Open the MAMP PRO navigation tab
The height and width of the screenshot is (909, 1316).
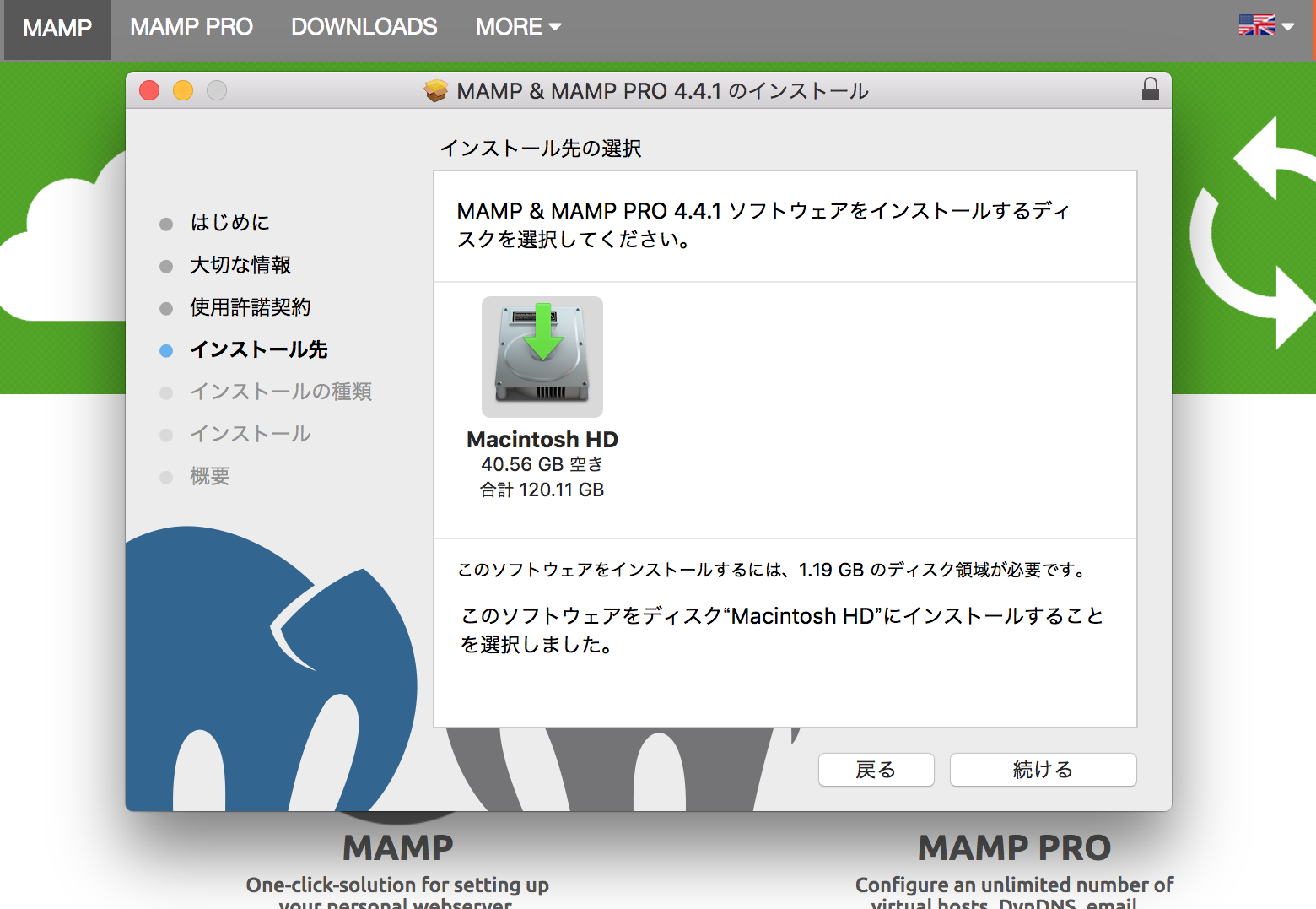(x=191, y=27)
